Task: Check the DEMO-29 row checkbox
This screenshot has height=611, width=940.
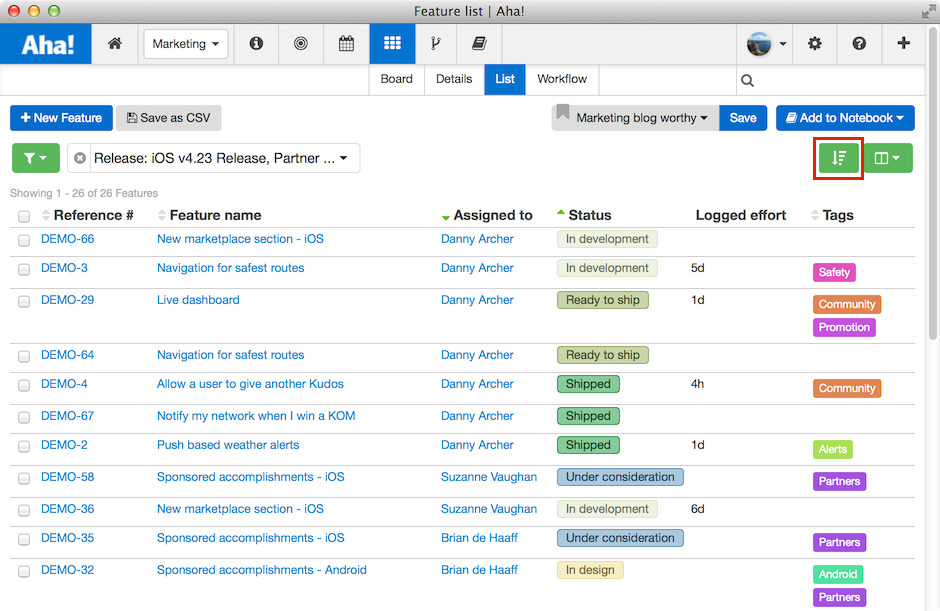Action: pos(23,300)
